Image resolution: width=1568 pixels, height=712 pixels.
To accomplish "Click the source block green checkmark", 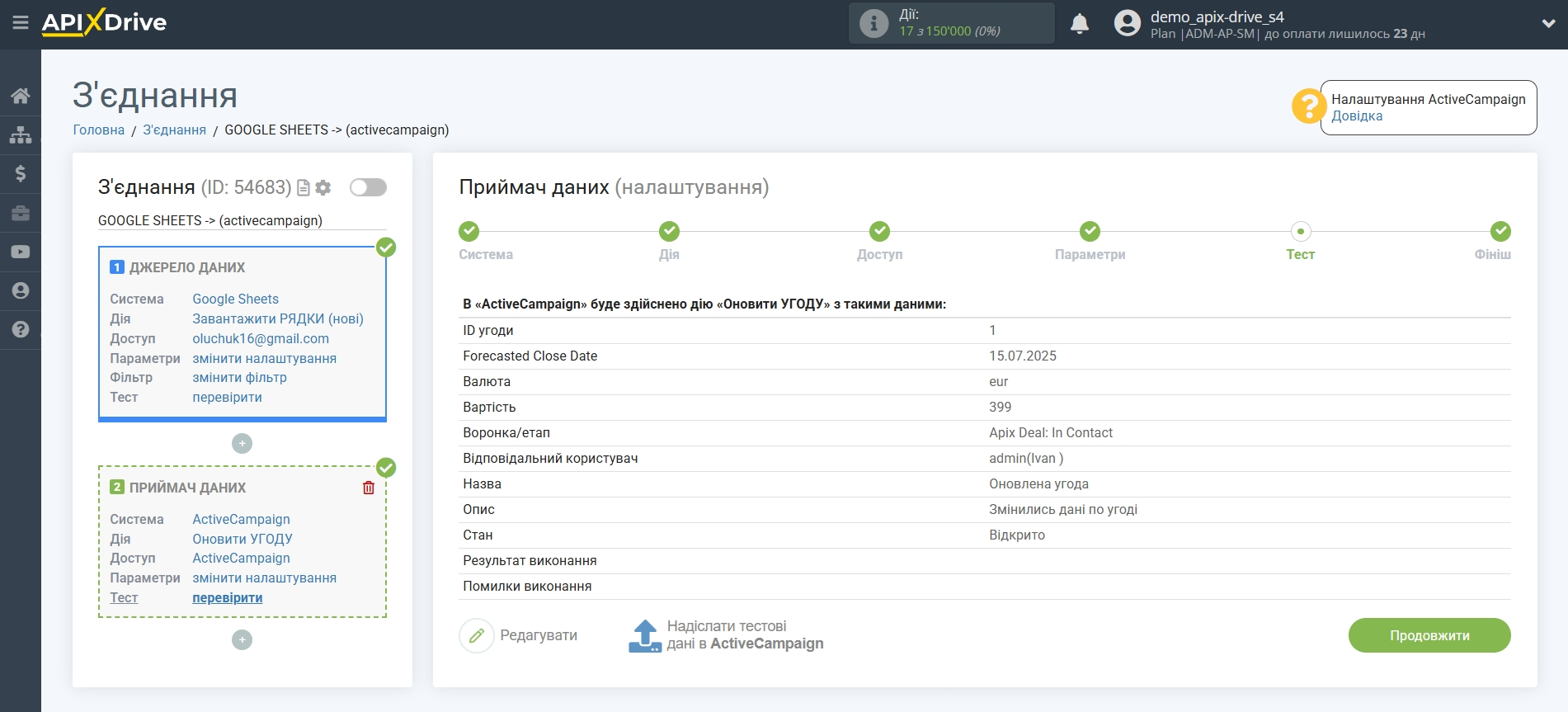I will [386, 248].
